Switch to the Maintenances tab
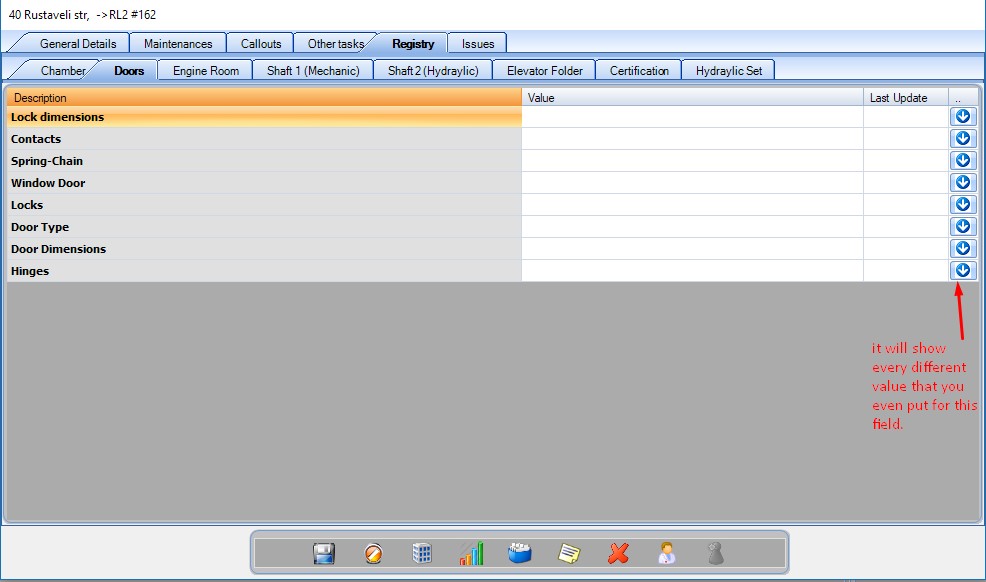 (178, 44)
